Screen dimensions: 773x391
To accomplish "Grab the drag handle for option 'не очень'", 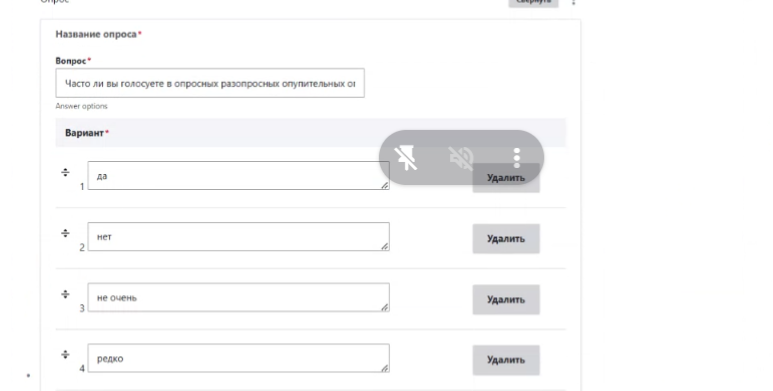I will [x=65, y=294].
